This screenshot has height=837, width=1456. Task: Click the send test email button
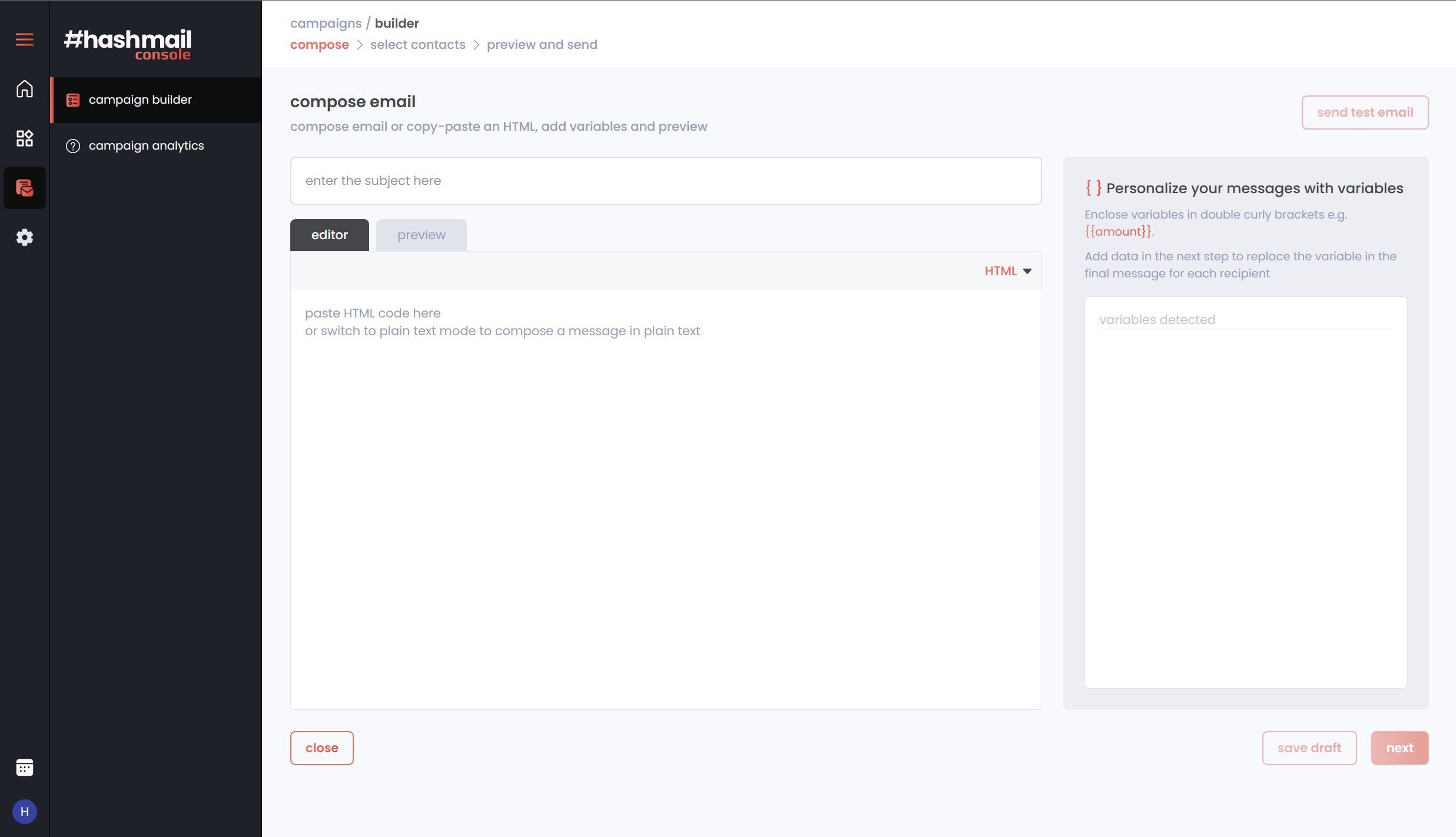(1364, 113)
